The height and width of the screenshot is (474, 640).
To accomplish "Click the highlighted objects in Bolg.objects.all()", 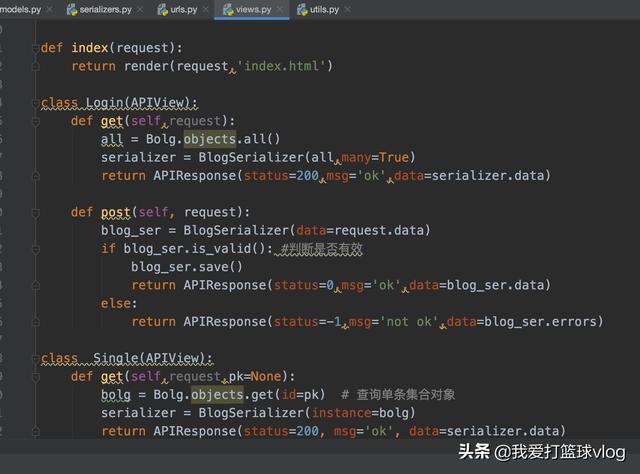I will tap(210, 139).
